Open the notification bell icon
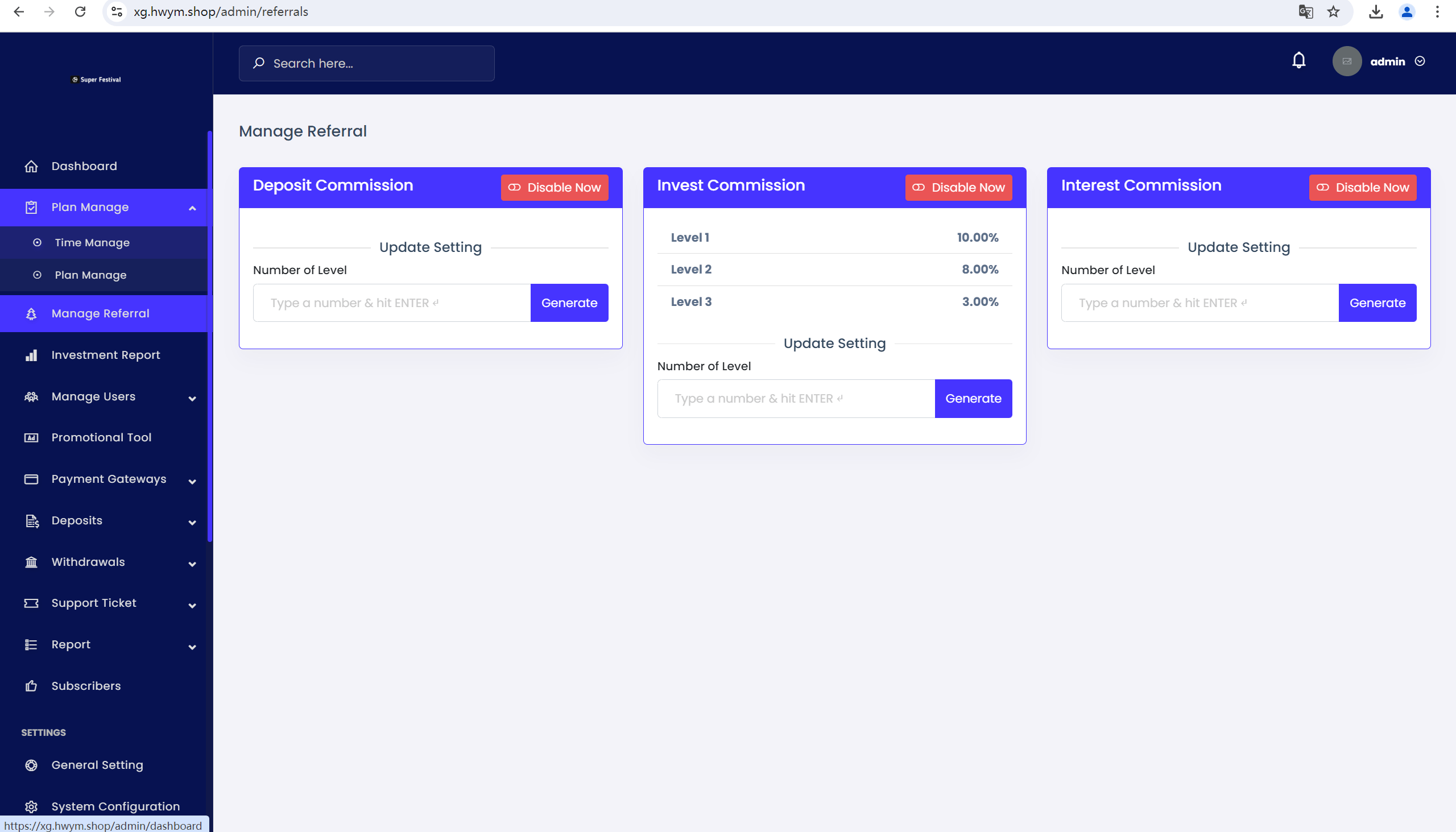 1298,61
